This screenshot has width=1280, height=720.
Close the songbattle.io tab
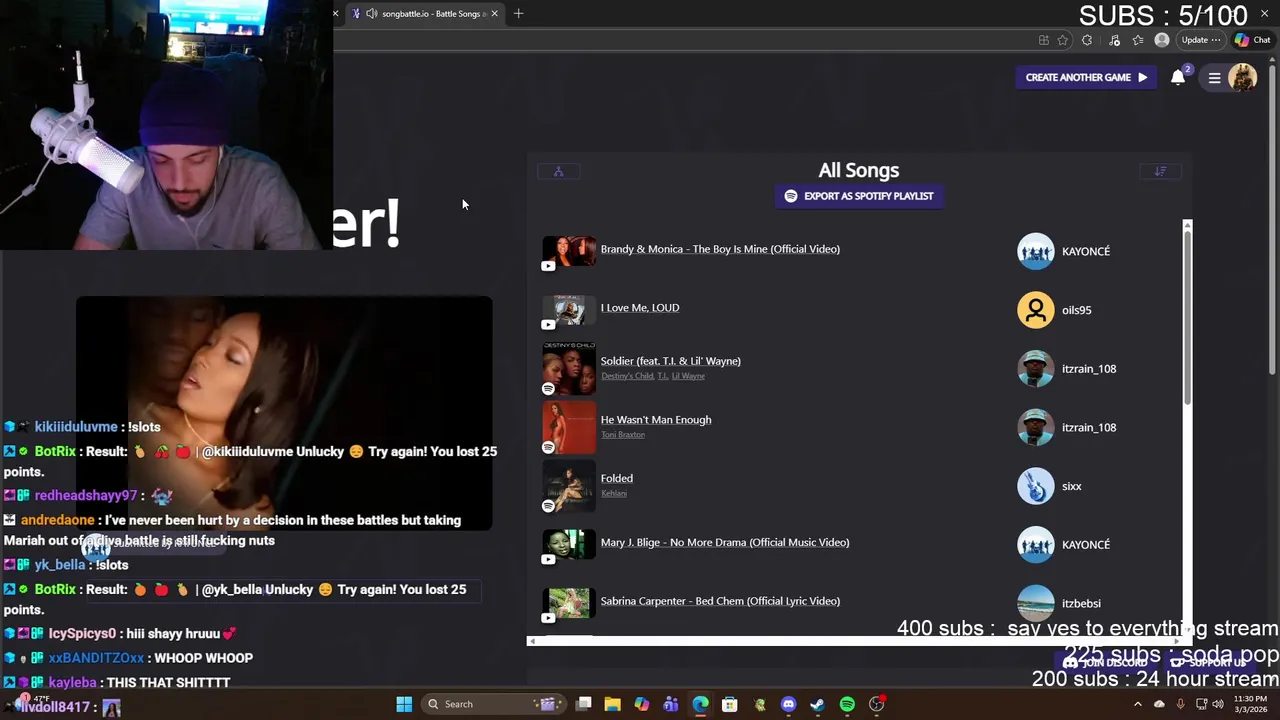click(494, 13)
